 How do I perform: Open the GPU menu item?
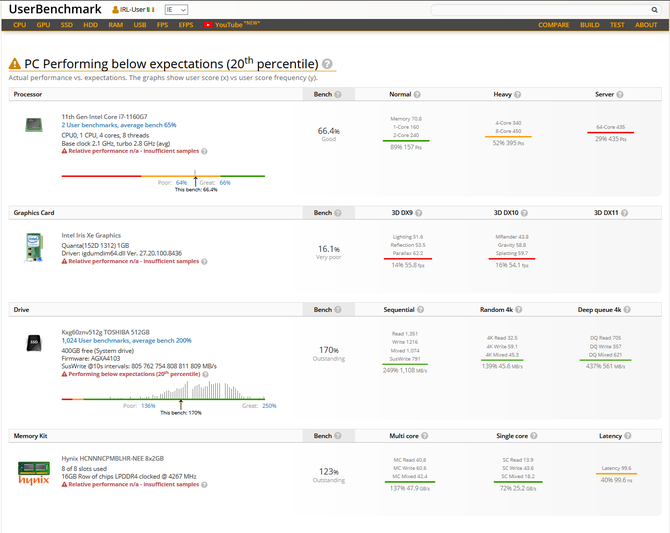pos(43,25)
